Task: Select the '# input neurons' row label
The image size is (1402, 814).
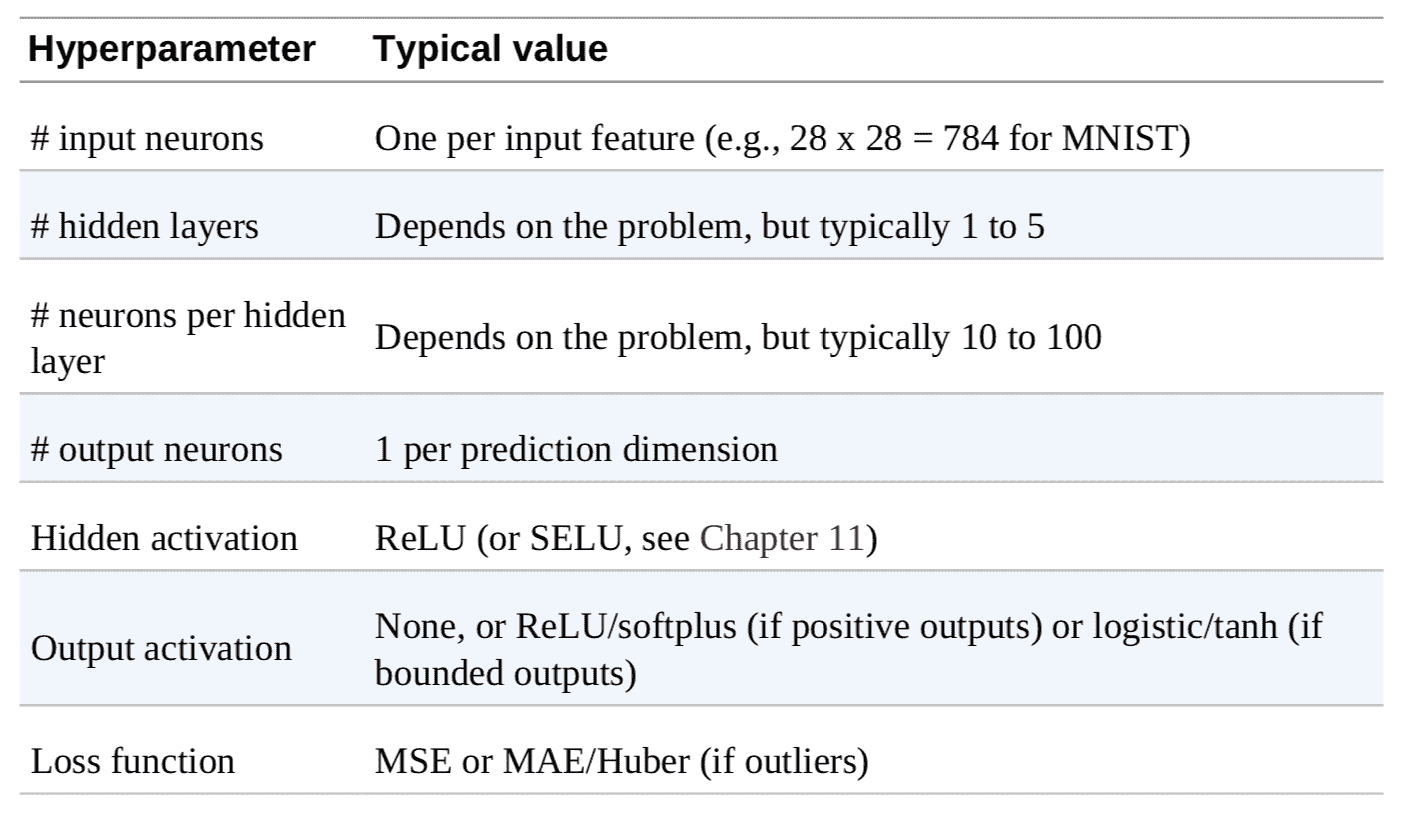Action: tap(146, 139)
